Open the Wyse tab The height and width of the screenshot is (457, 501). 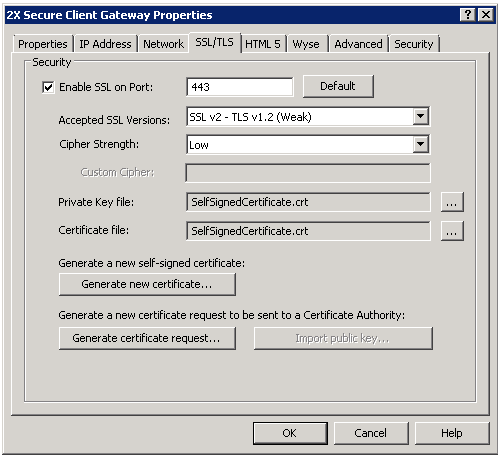306,44
